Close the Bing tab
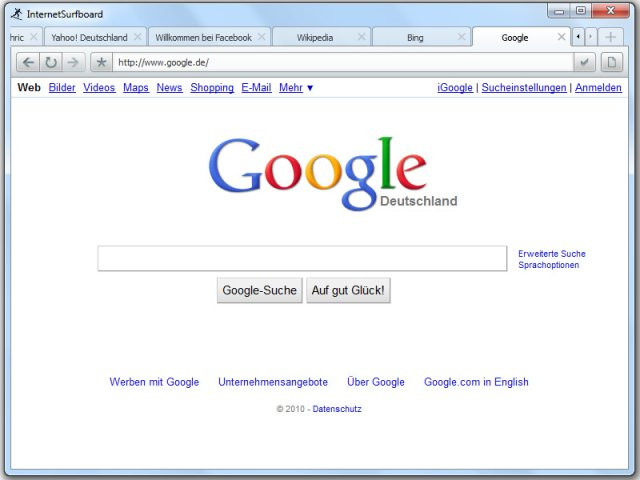640x480 pixels. pos(461,37)
